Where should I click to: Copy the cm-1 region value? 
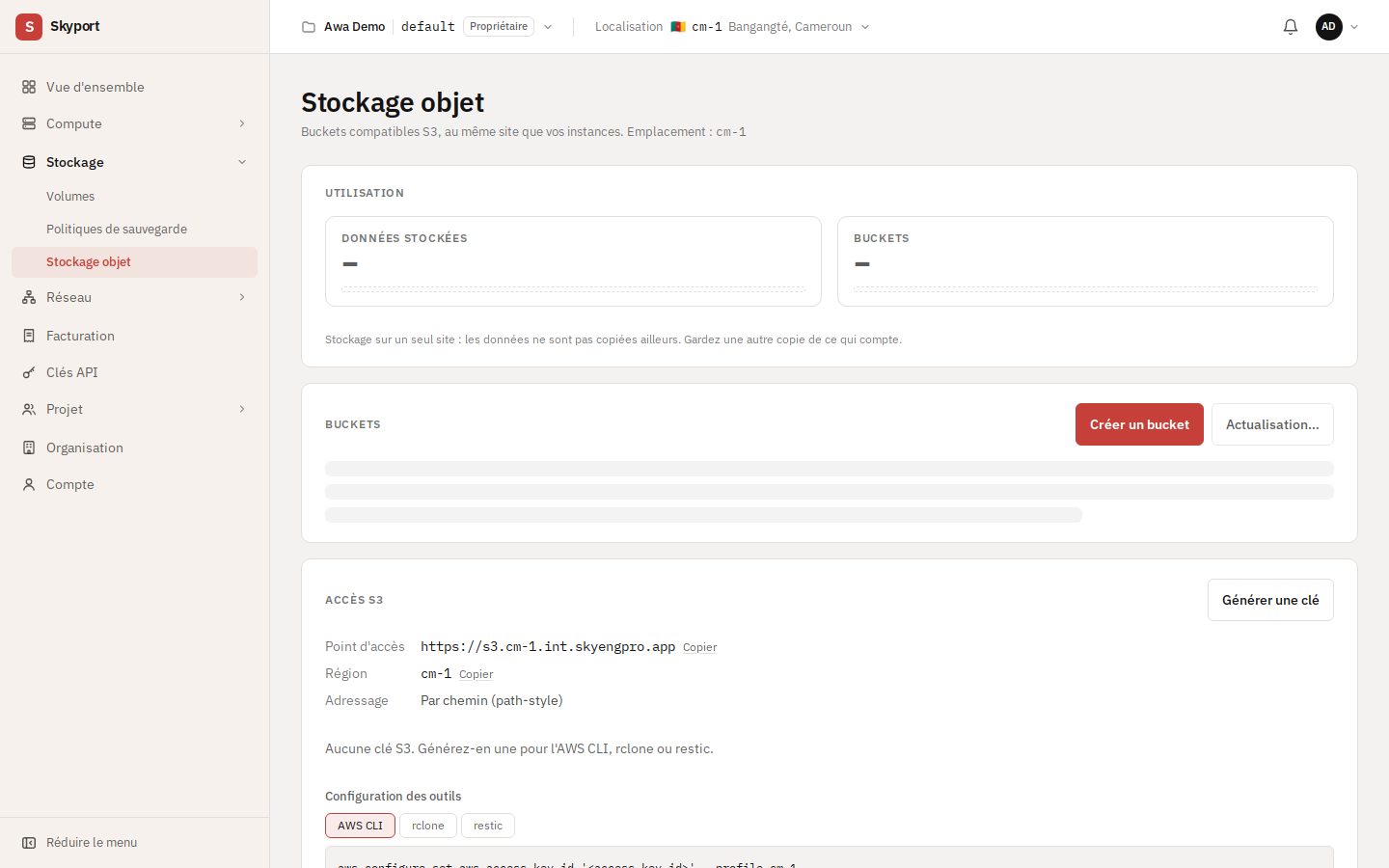coord(476,674)
